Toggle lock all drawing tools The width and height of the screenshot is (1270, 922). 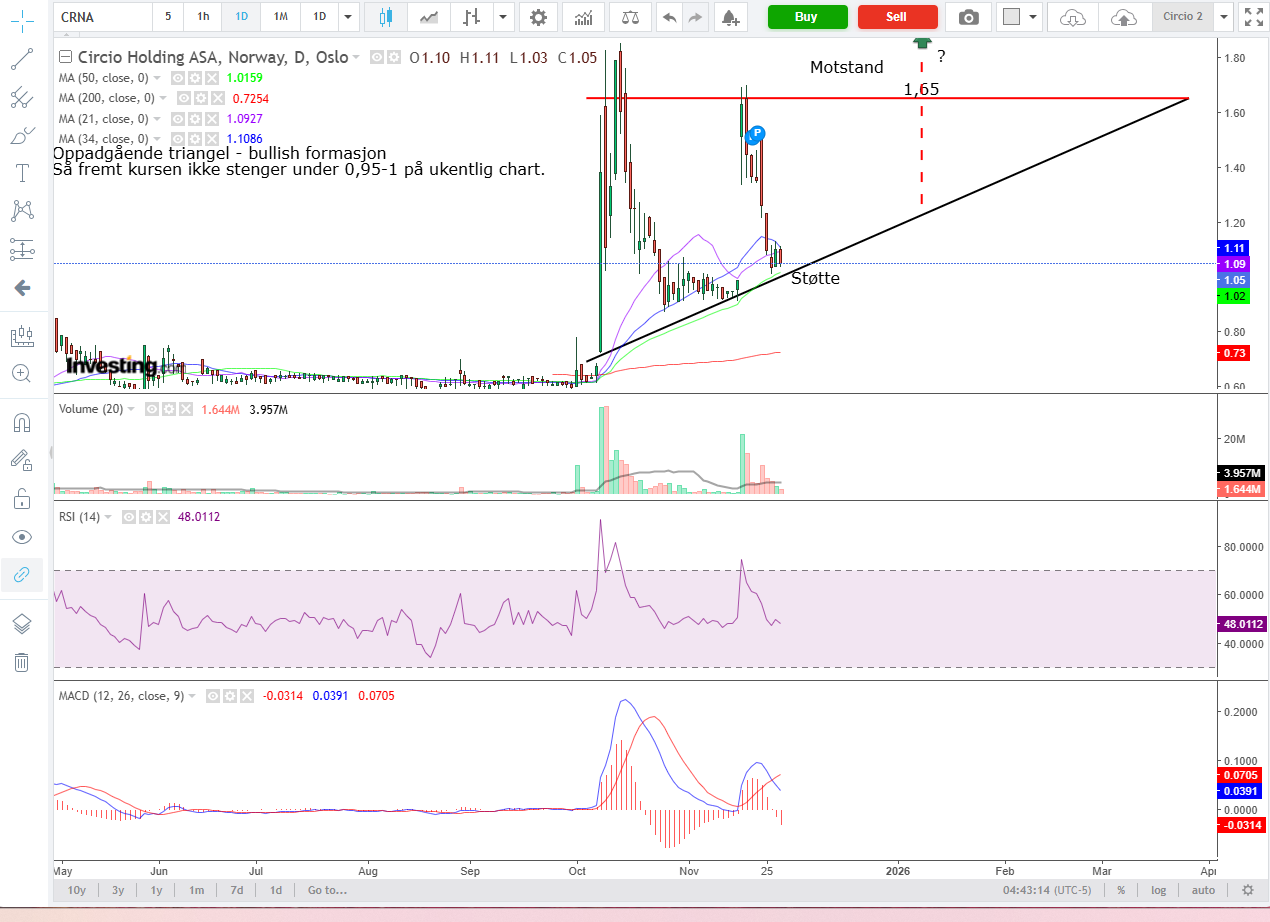[x=21, y=498]
